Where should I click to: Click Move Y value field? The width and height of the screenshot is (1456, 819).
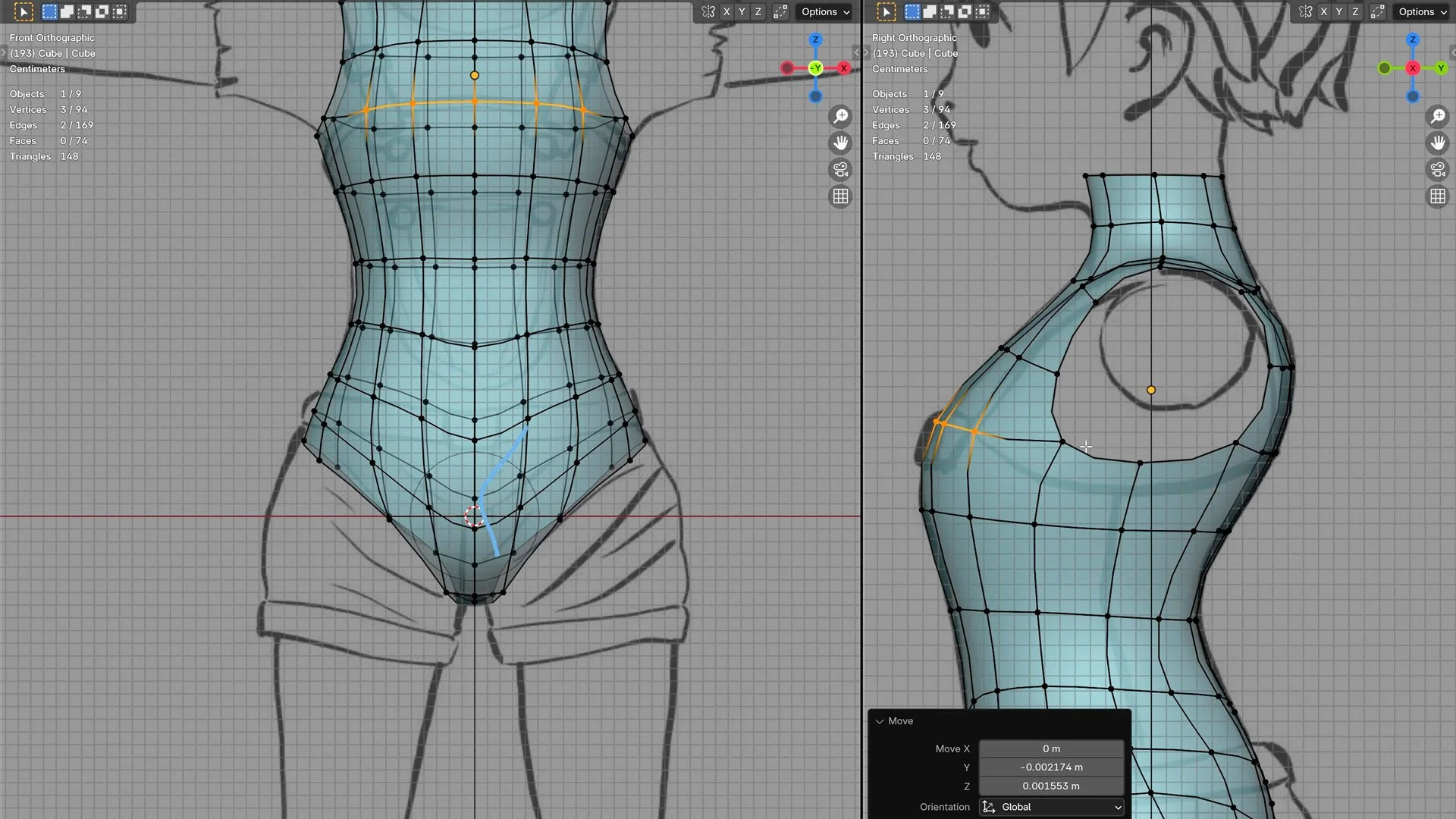pyautogui.click(x=1051, y=767)
